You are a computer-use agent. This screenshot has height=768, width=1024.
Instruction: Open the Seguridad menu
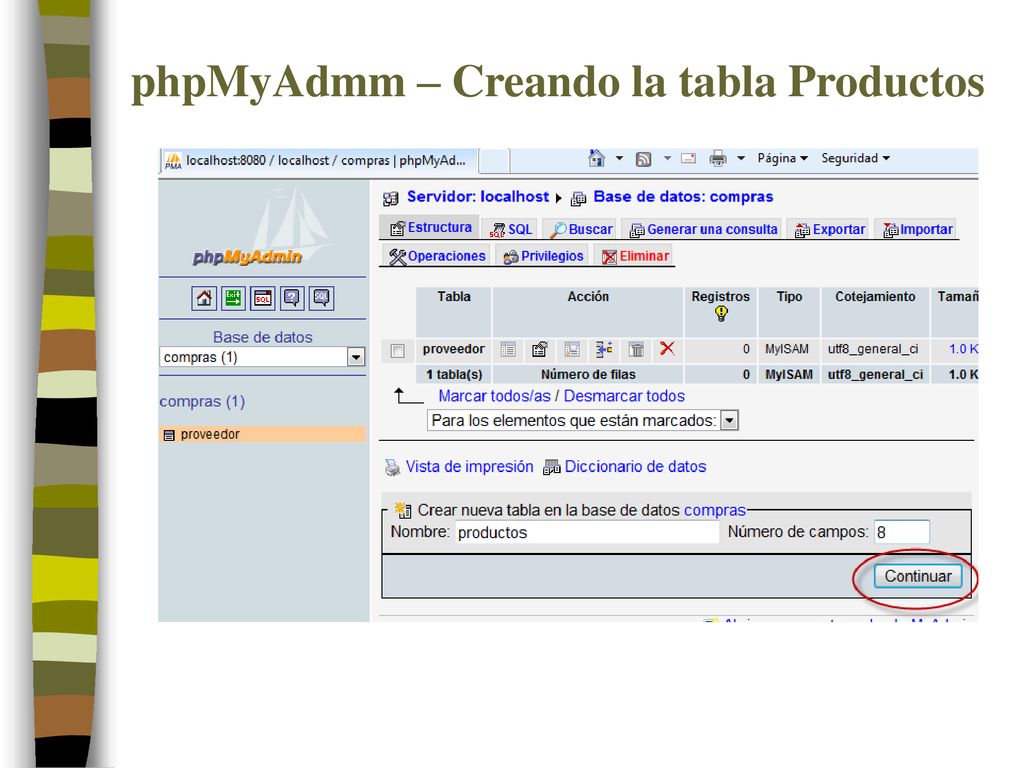click(x=856, y=158)
